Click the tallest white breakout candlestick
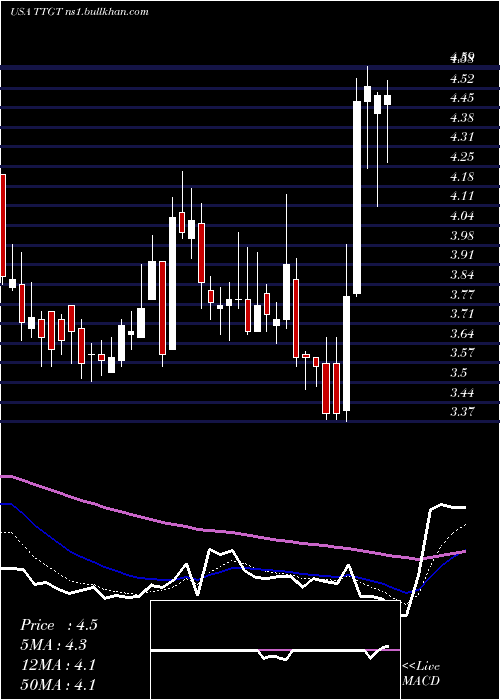Image resolution: width=500 pixels, height=700 pixels. (x=357, y=198)
